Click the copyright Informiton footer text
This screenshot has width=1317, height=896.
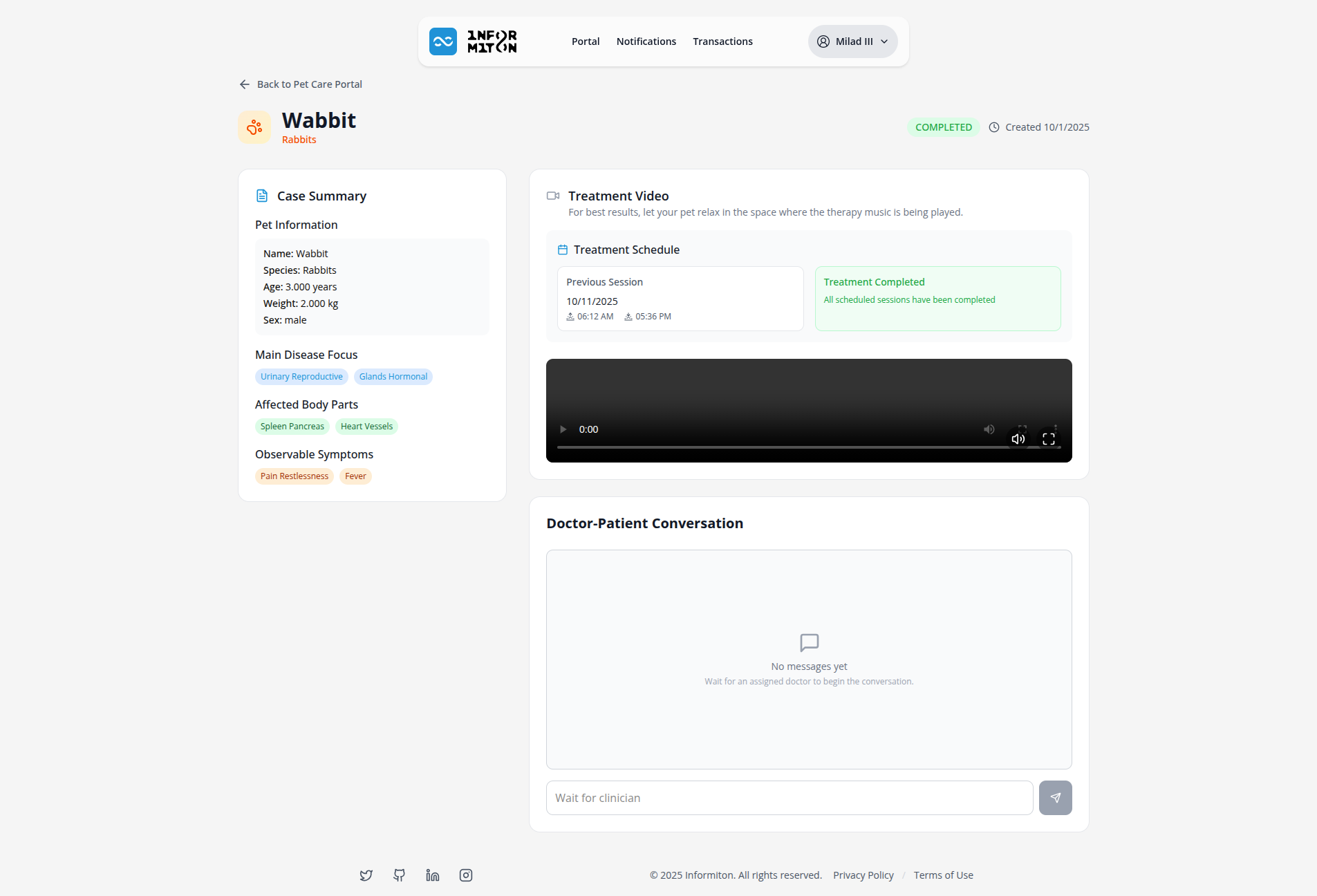click(x=736, y=875)
